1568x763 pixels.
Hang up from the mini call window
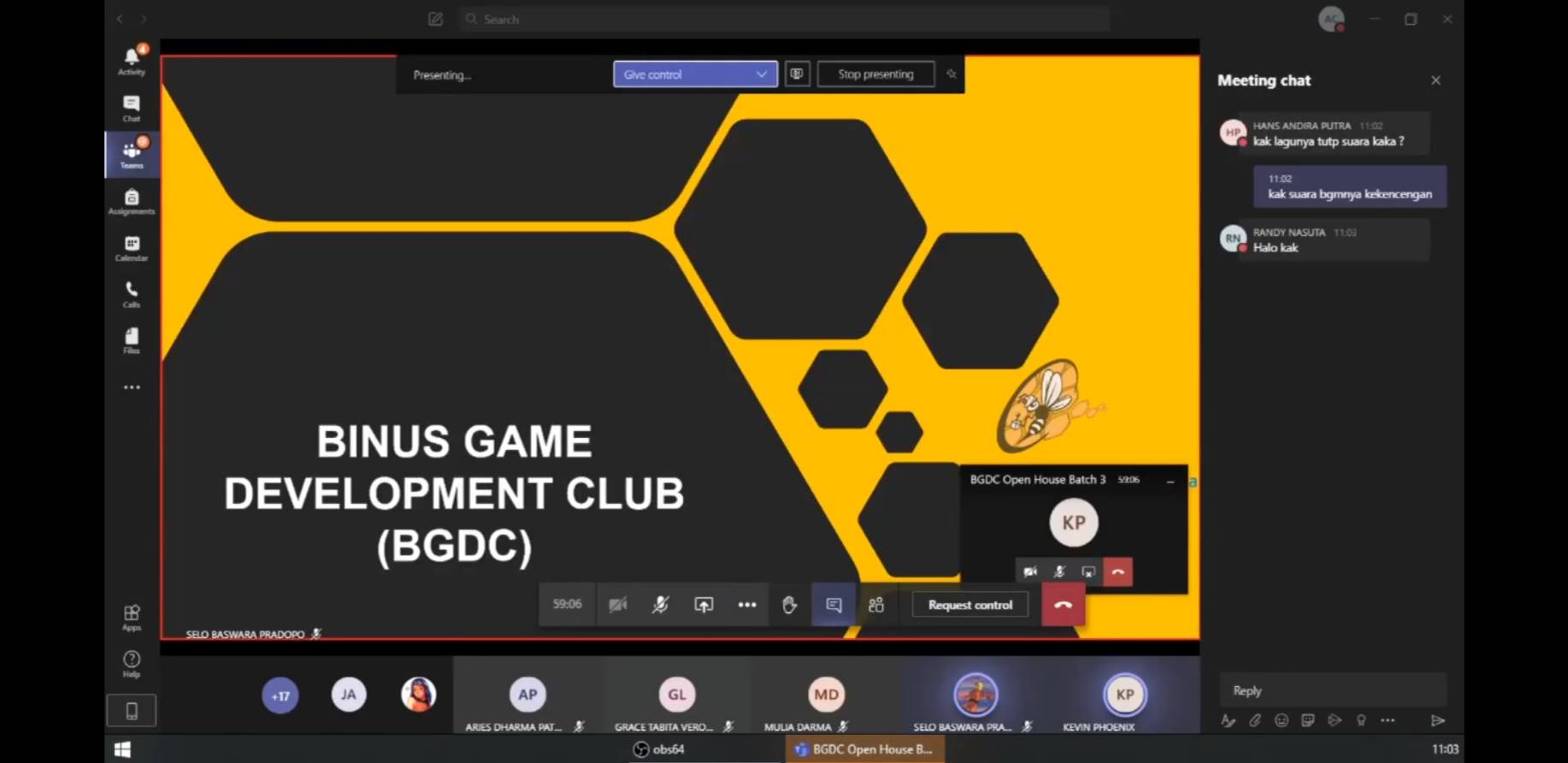tap(1118, 571)
